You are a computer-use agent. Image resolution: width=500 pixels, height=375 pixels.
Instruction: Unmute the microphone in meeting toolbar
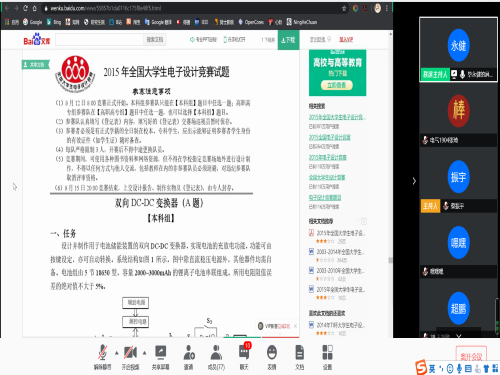[102, 357]
